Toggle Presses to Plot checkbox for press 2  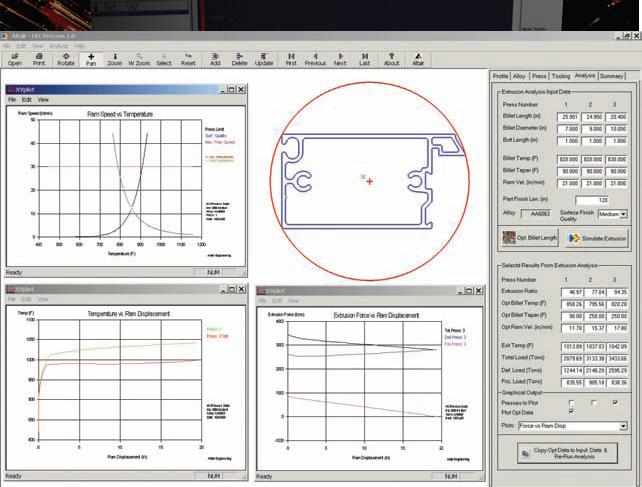[x=594, y=403]
